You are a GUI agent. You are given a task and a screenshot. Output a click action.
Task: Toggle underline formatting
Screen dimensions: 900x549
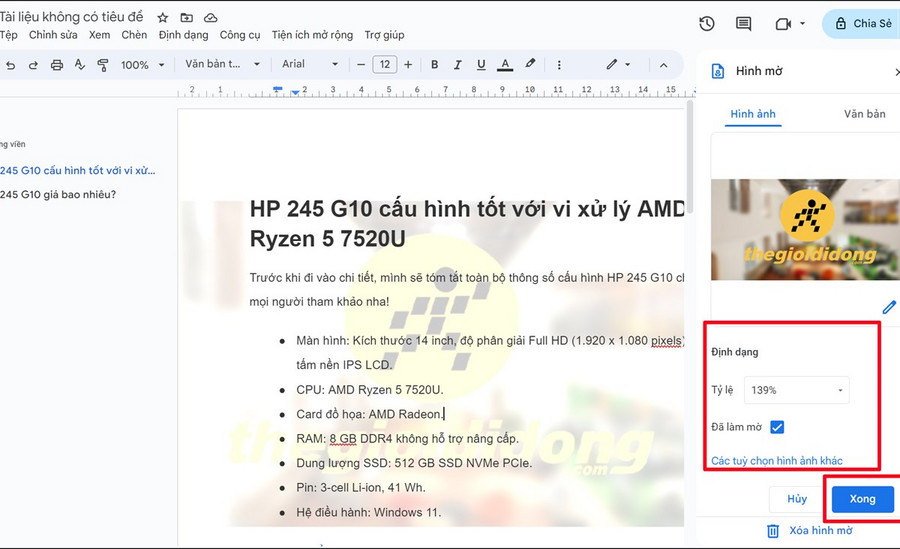[481, 64]
